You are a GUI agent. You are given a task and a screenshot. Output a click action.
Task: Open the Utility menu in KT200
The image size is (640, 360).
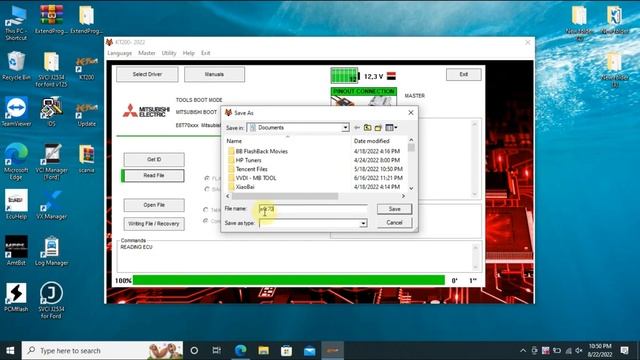pos(169,53)
